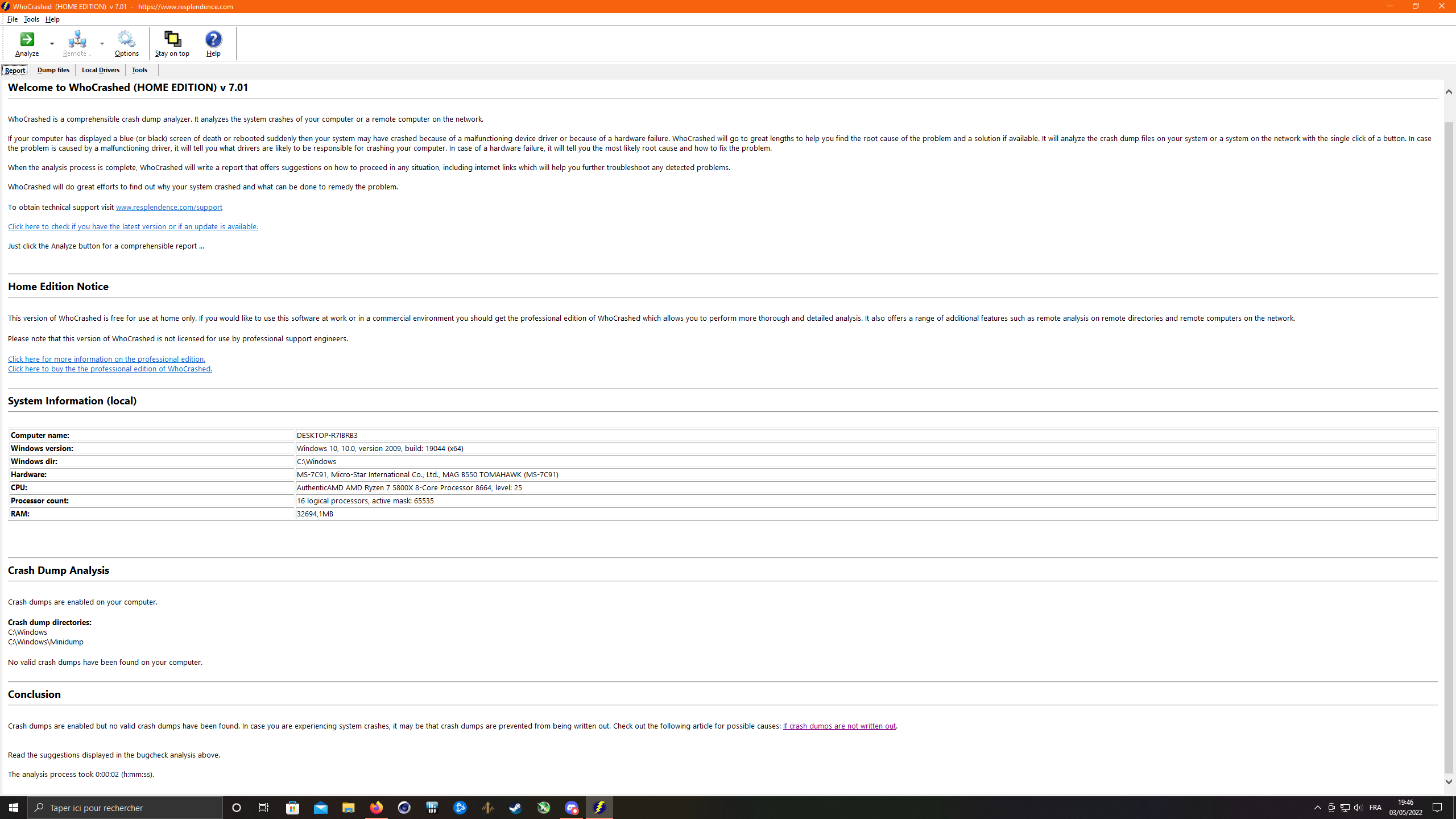Open Microsoft Store taskbar icon
Image resolution: width=1456 pixels, height=819 pixels.
[x=292, y=808]
